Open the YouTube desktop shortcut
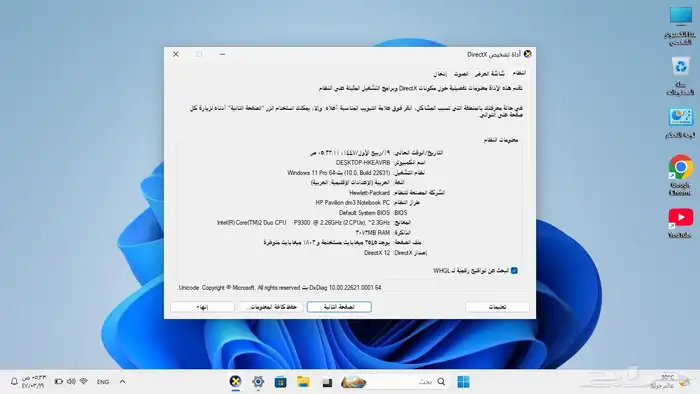 680,223
